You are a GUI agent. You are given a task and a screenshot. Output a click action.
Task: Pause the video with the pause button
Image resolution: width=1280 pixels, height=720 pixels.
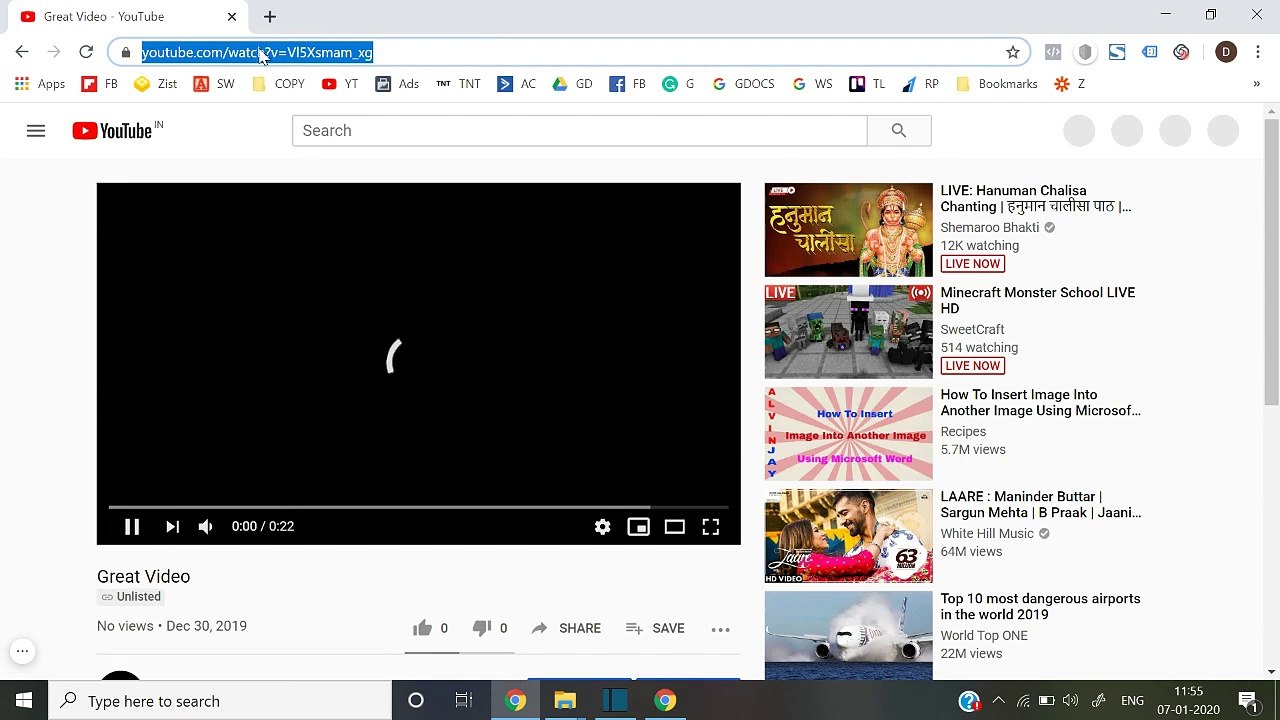(131, 526)
